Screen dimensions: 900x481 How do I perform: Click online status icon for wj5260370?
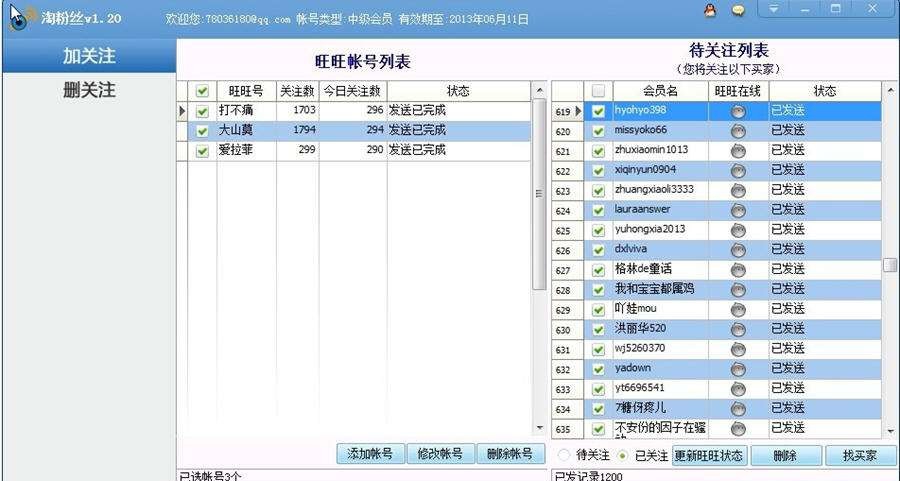click(738, 350)
